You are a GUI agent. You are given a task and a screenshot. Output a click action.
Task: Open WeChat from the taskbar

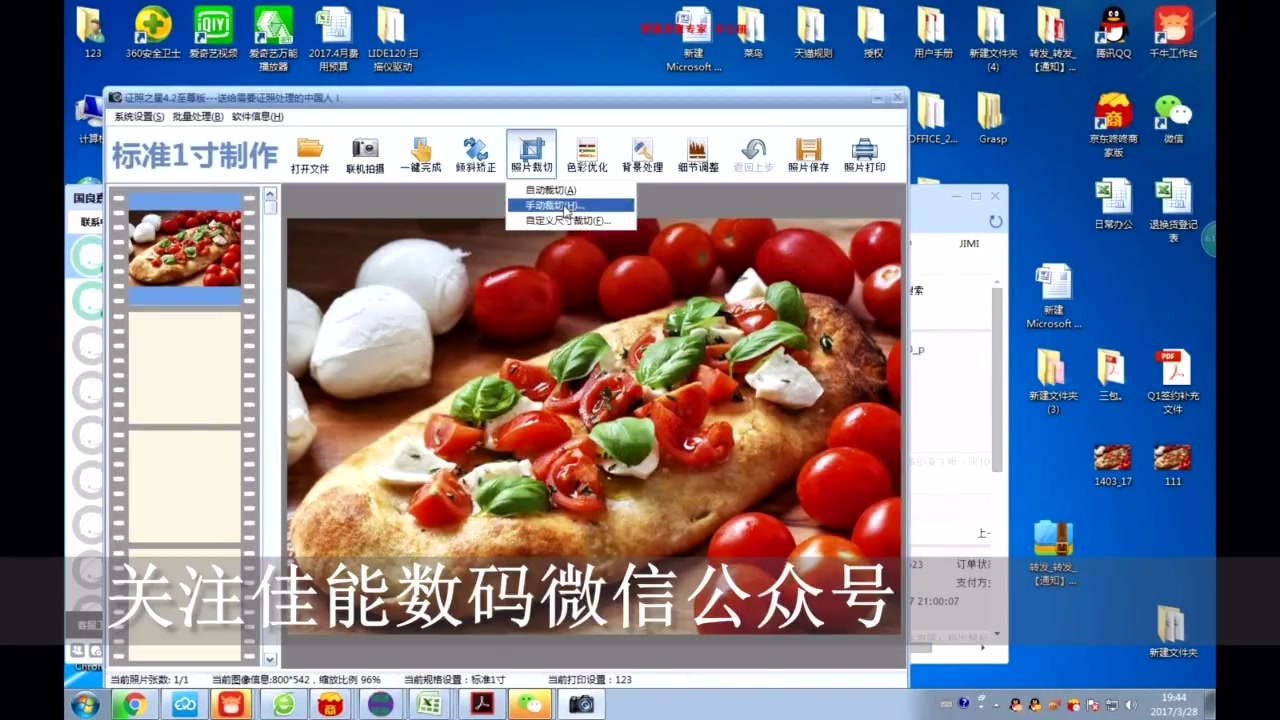(x=529, y=705)
